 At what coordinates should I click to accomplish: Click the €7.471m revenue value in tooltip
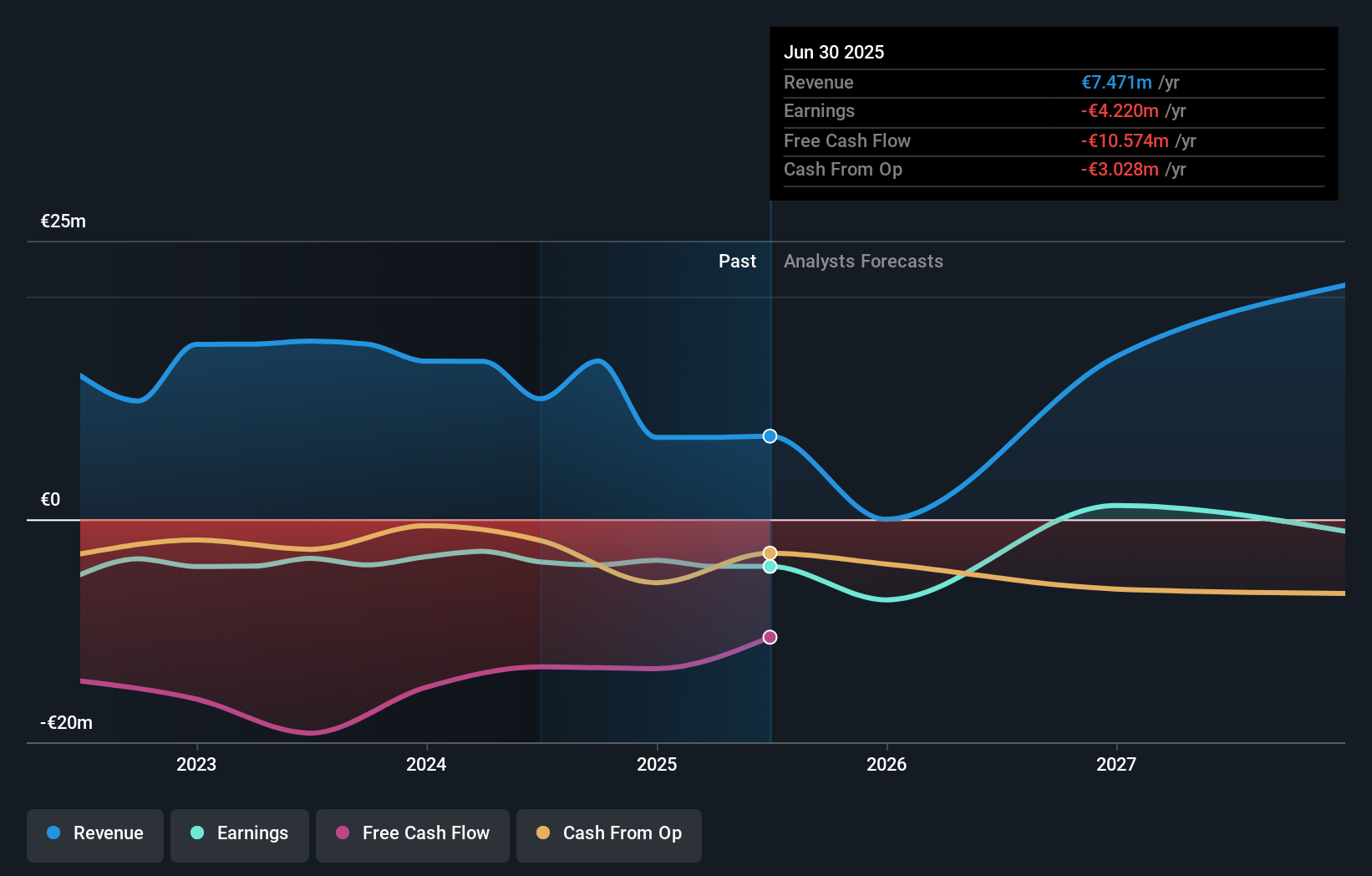pos(1116,83)
